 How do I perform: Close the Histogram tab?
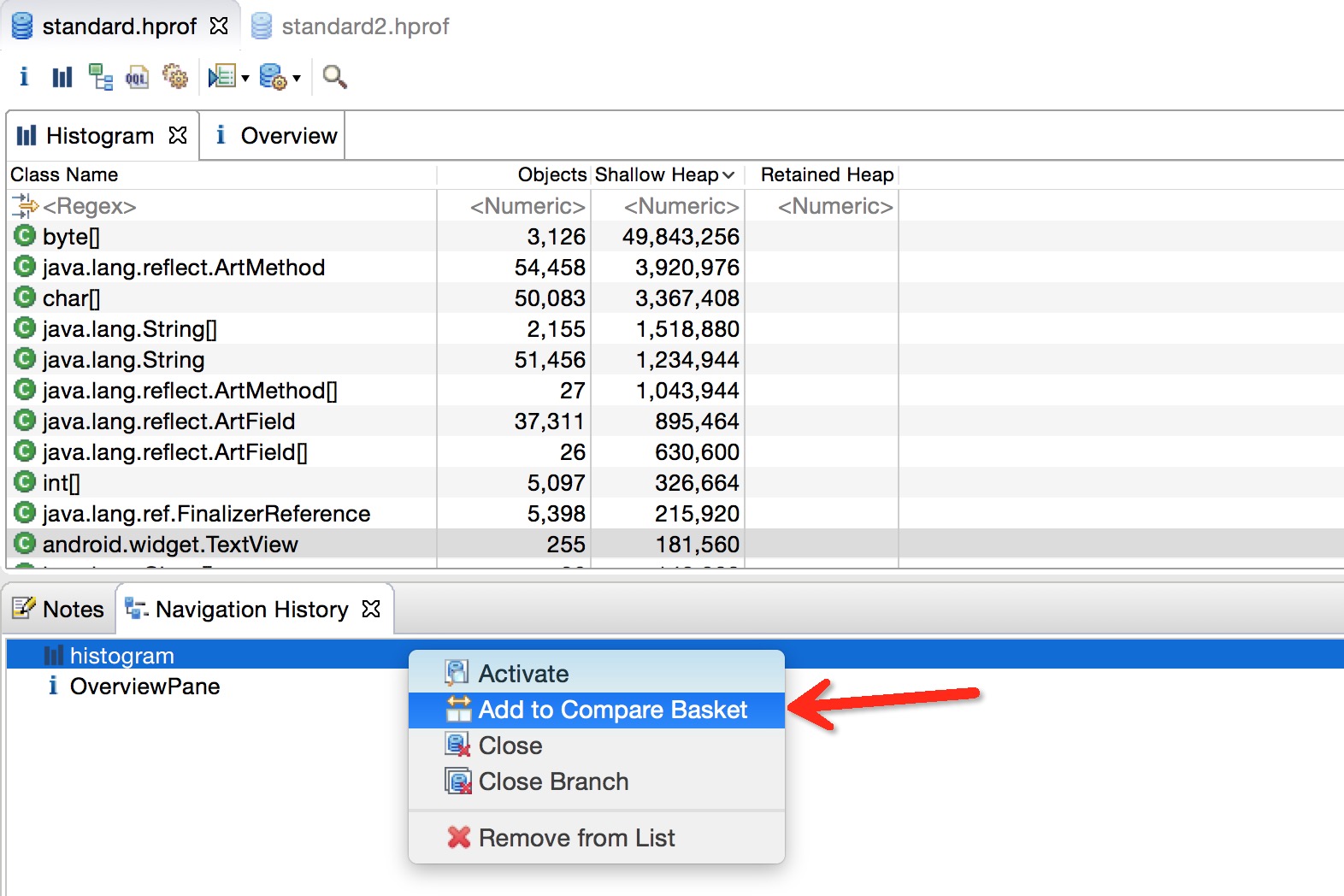point(178,135)
